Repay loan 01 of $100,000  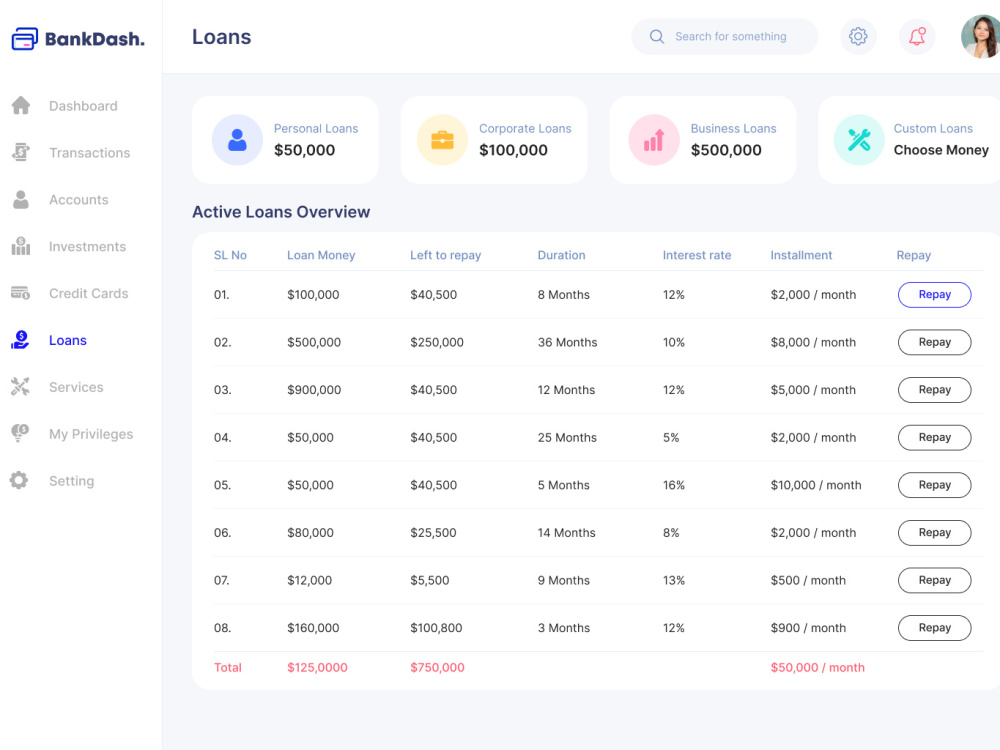point(934,295)
